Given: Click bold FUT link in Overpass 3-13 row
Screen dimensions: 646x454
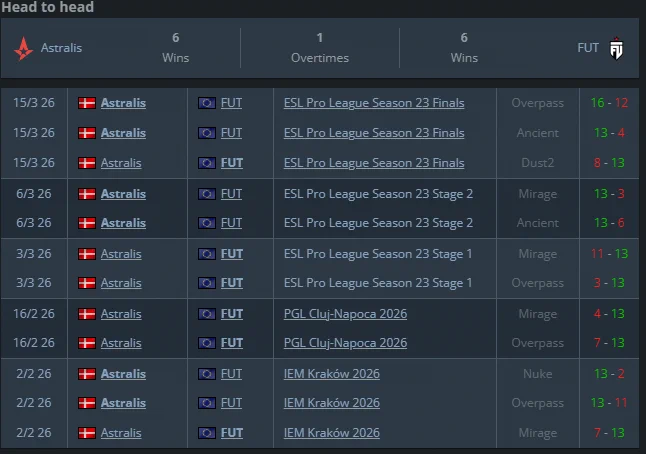Looking at the screenshot, I should (x=232, y=283).
